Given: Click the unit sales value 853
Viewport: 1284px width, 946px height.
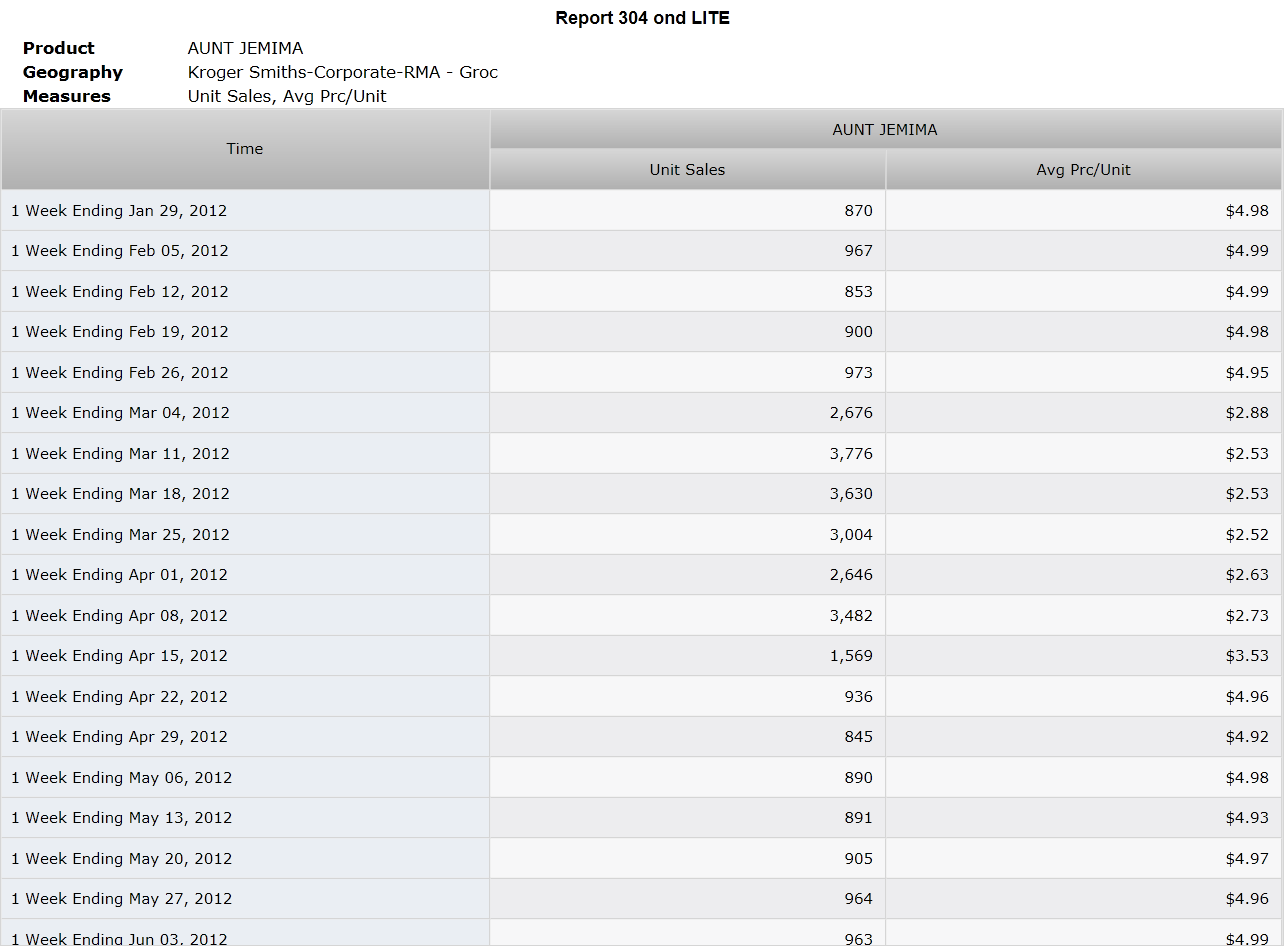Looking at the screenshot, I should tap(858, 292).
